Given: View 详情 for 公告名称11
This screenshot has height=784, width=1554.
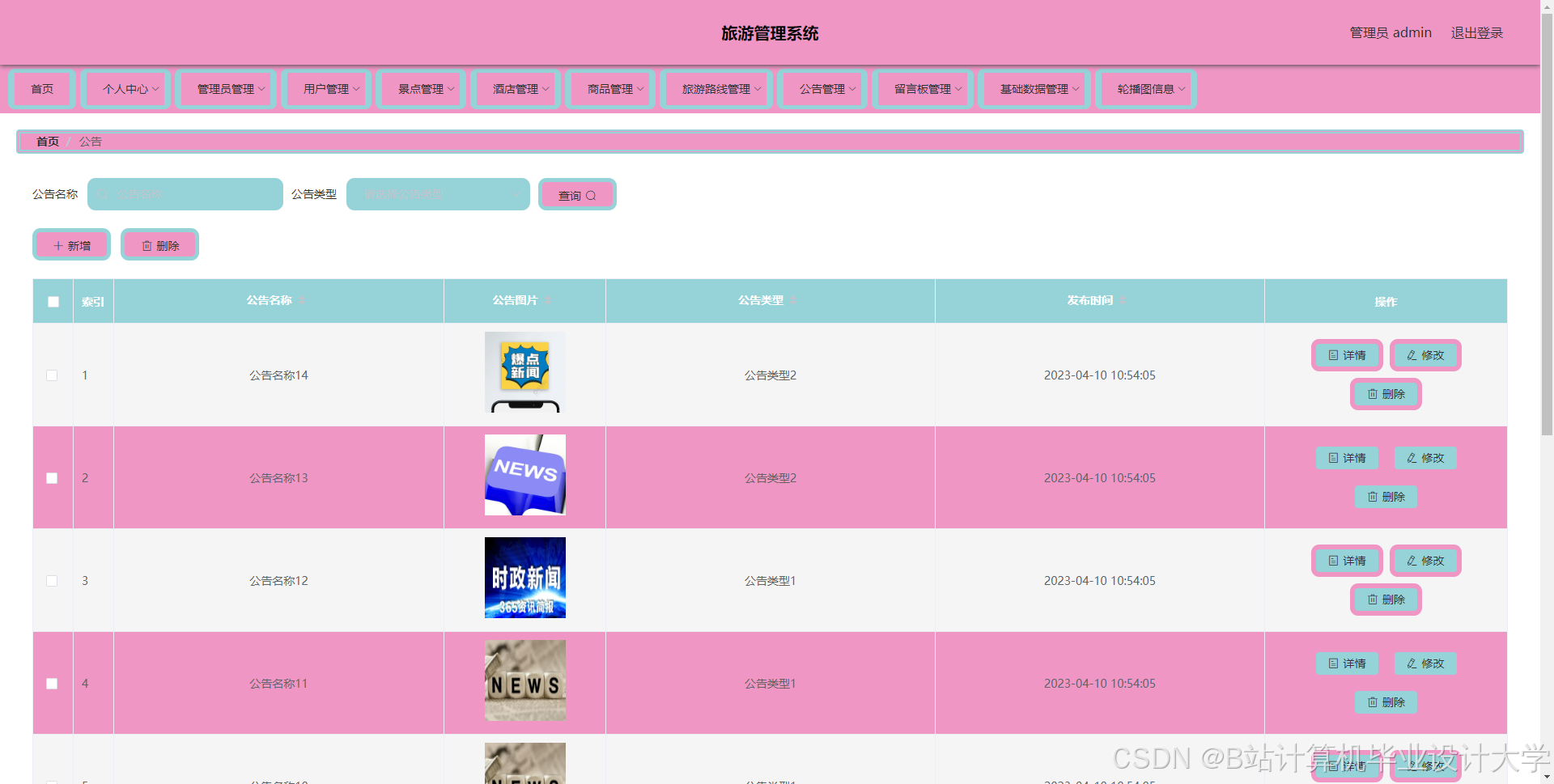Looking at the screenshot, I should click(x=1347, y=663).
